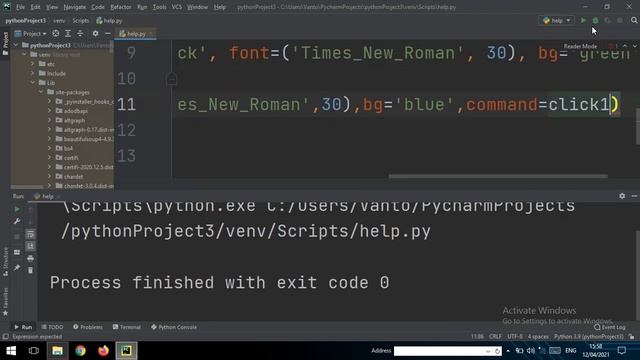
Task: Expand the etc folder
Action: point(33,64)
